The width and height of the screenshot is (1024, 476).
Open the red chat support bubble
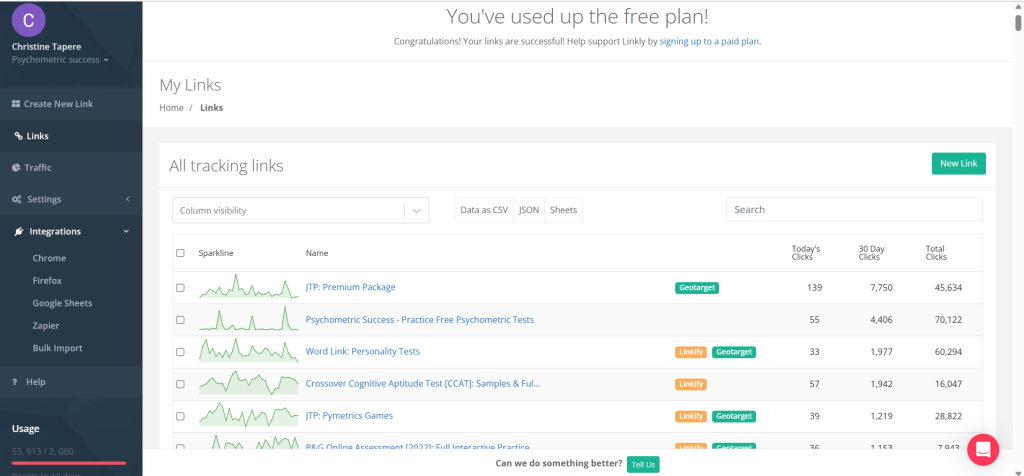983,449
